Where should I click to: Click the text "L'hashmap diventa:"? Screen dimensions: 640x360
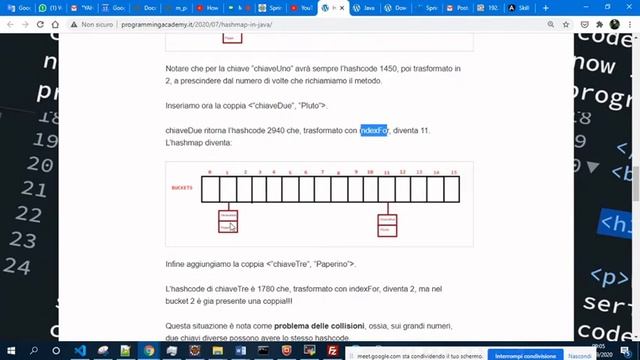[198, 143]
